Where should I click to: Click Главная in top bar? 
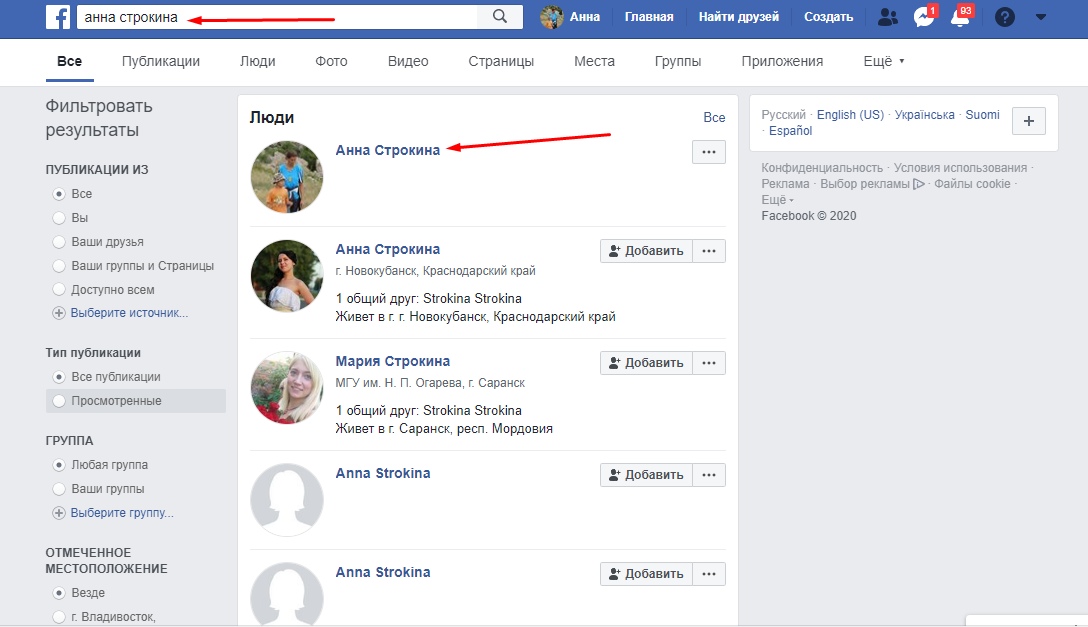(649, 17)
